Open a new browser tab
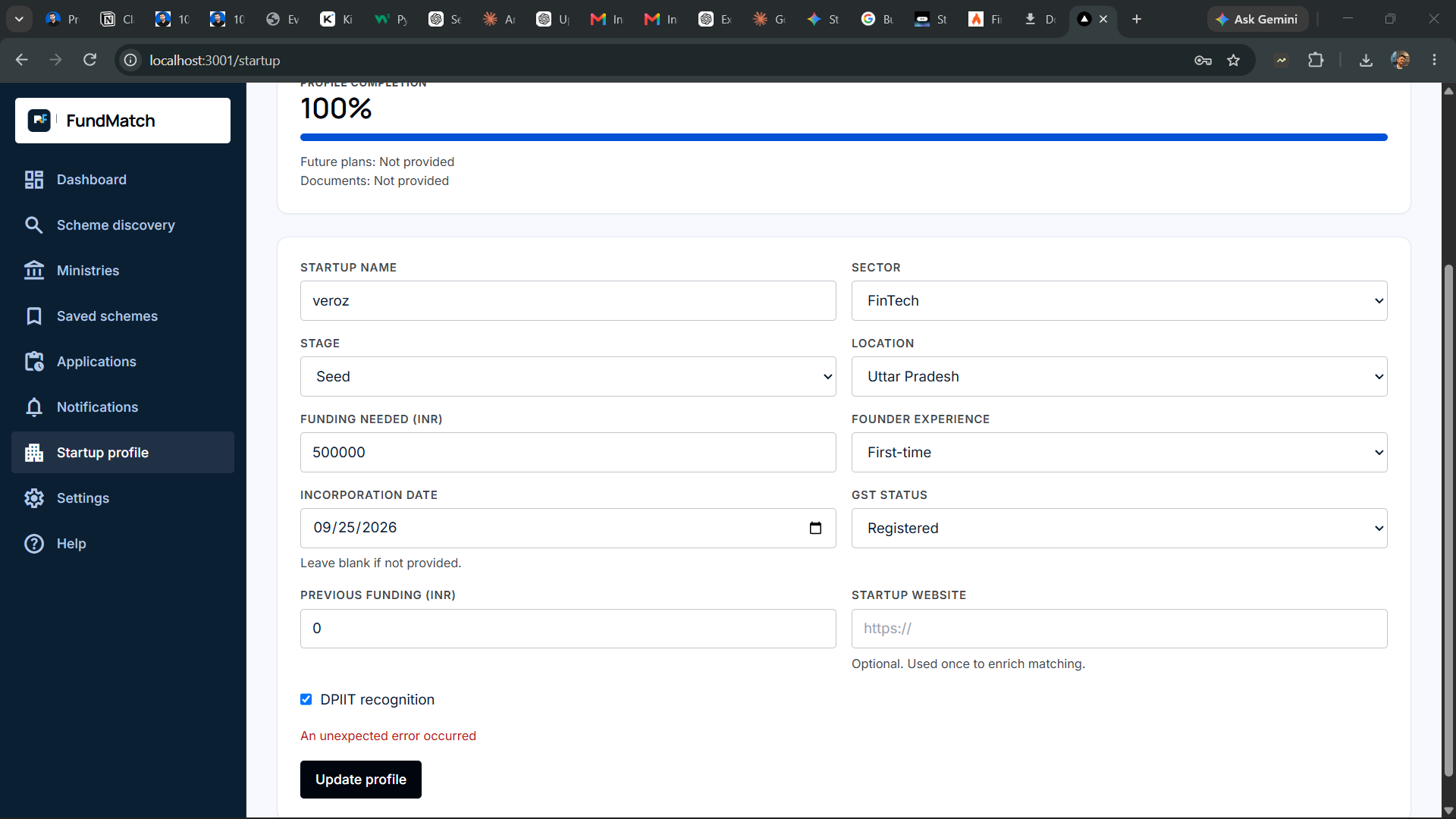 [x=1137, y=19]
